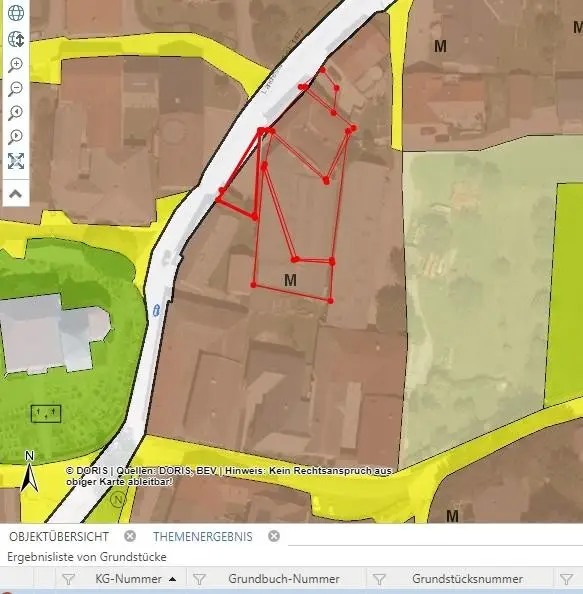Image resolution: width=583 pixels, height=594 pixels.
Task: Sort by the KG-Nummer column header
Action: click(128, 579)
